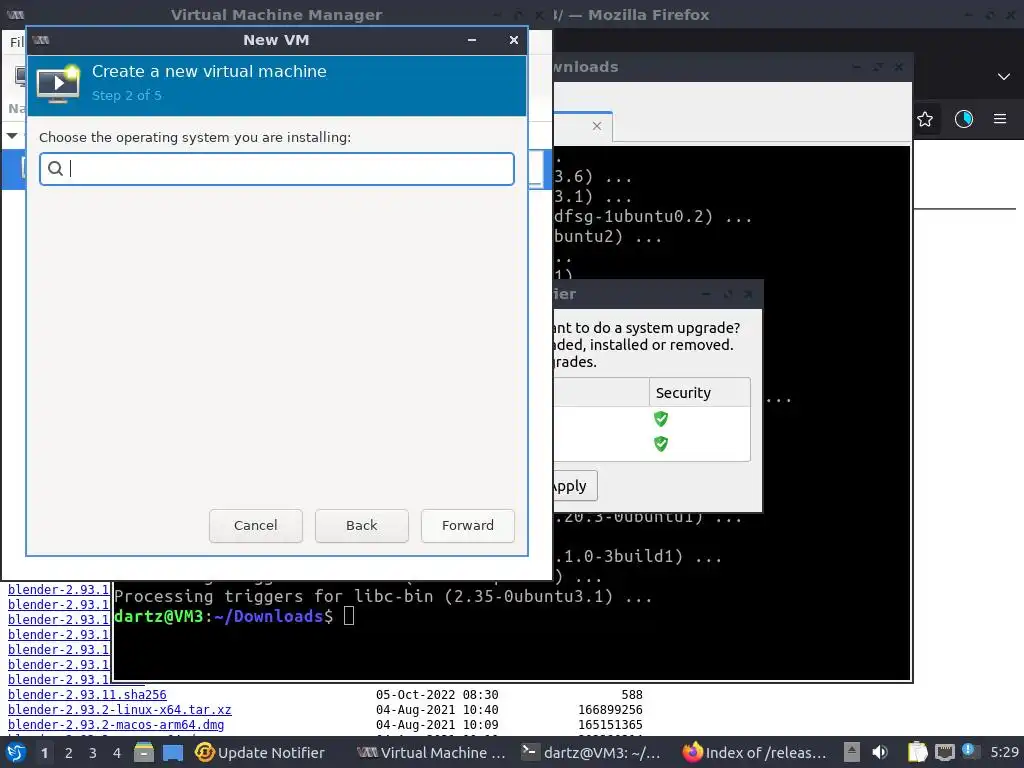Close the terminal tab with the X

[597, 126]
